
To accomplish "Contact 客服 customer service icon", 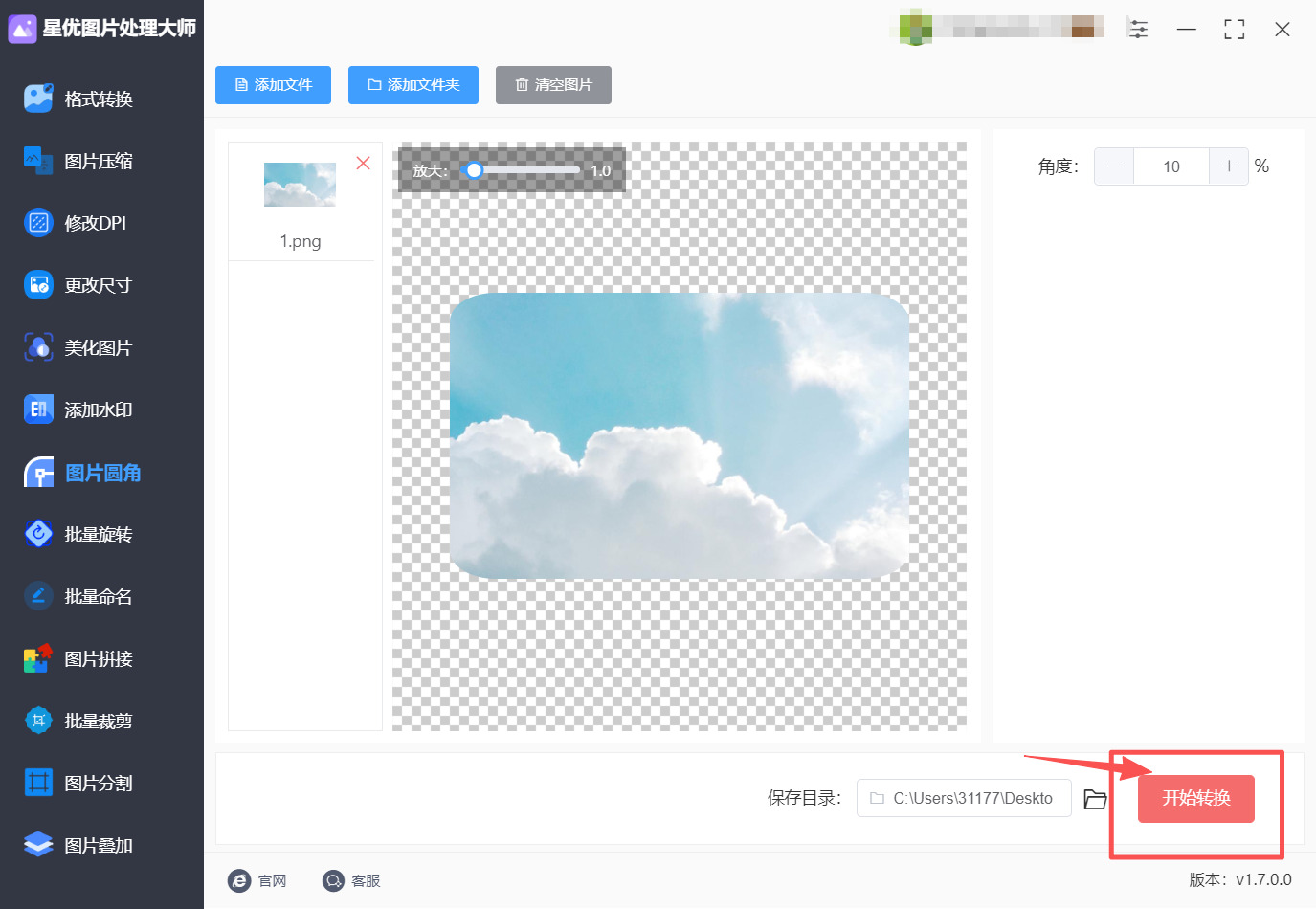I will 333,880.
